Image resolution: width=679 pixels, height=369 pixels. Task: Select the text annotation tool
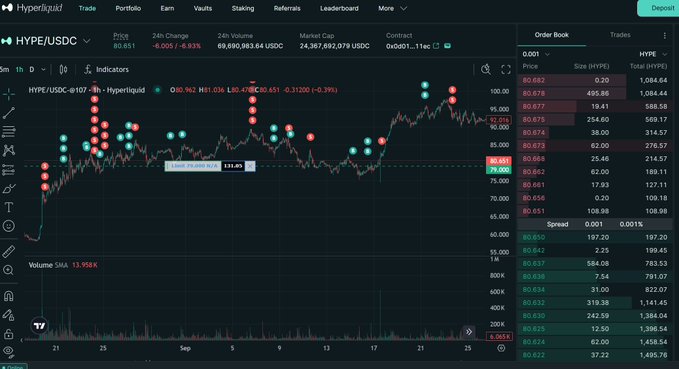tap(9, 207)
